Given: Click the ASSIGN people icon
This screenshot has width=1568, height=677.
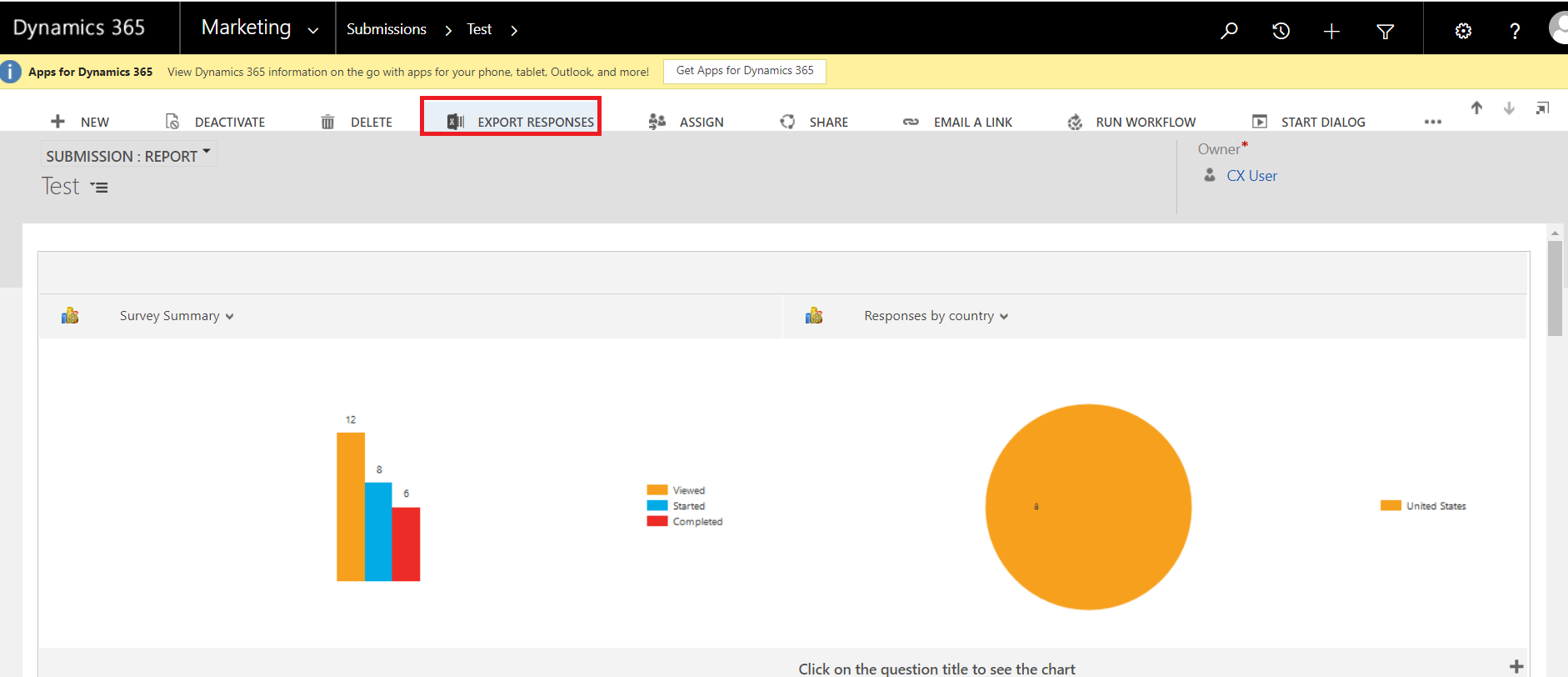Looking at the screenshot, I should click(657, 122).
